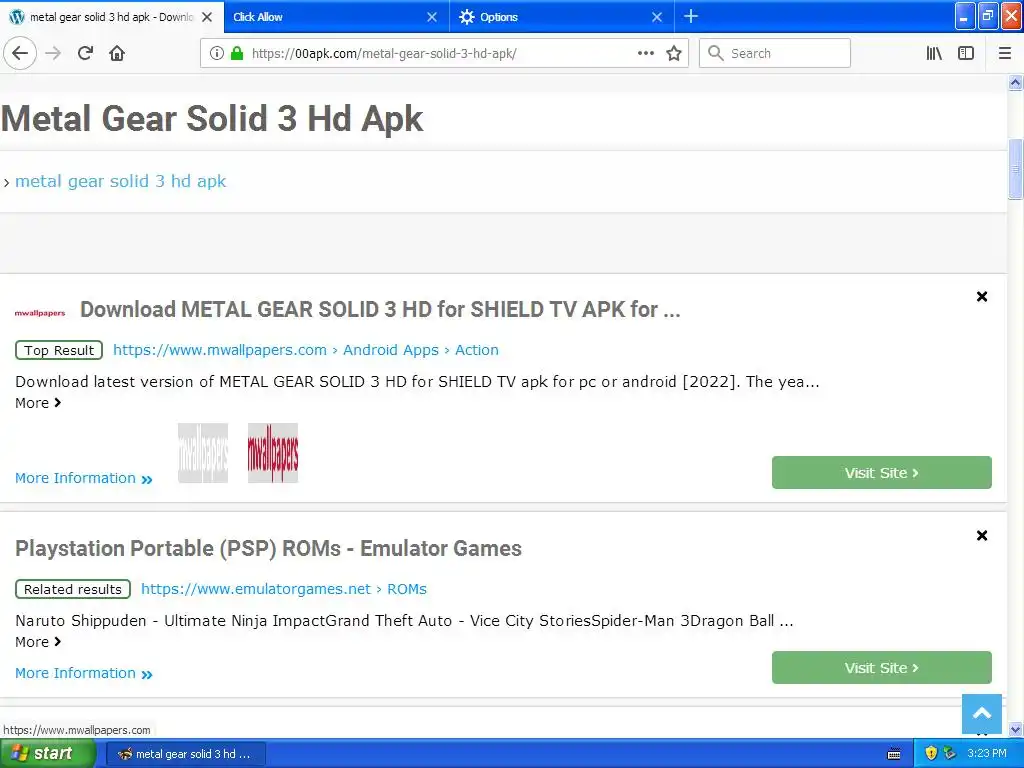Show site information icon in address bar
Viewport: 1024px width, 768px height.
pyautogui.click(x=217, y=54)
